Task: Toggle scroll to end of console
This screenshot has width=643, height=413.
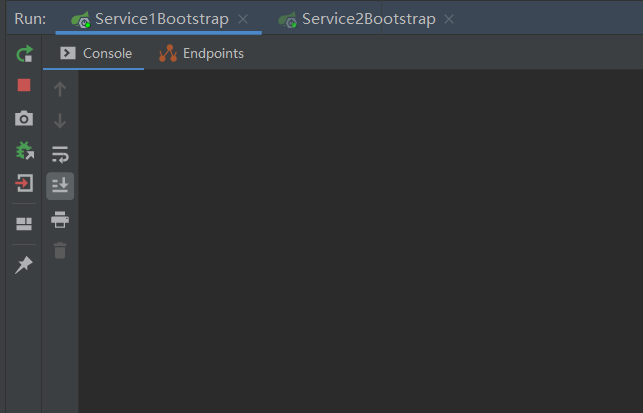Action: click(60, 186)
